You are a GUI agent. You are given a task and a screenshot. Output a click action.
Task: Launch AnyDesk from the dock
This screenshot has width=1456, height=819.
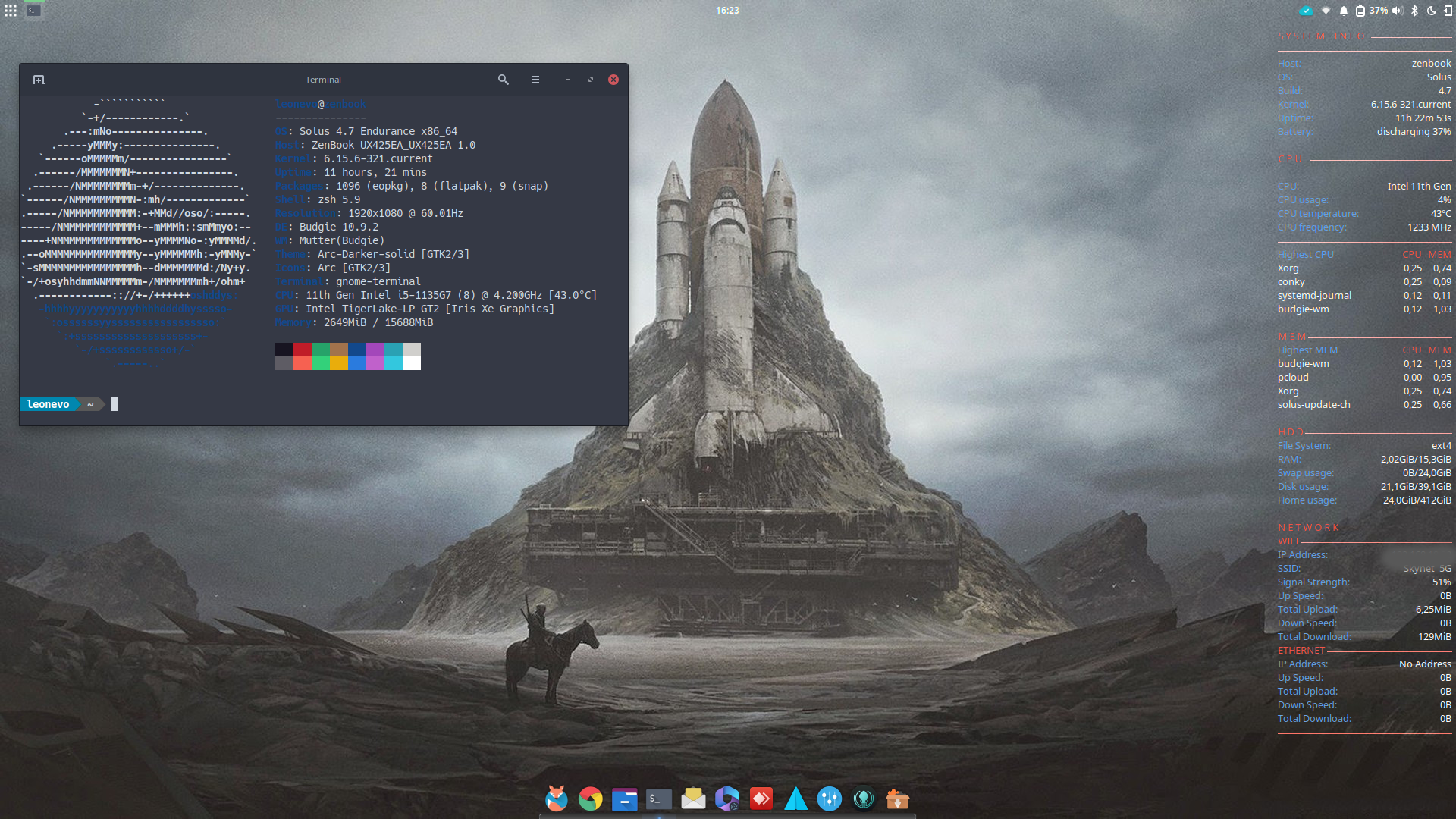coord(761,799)
